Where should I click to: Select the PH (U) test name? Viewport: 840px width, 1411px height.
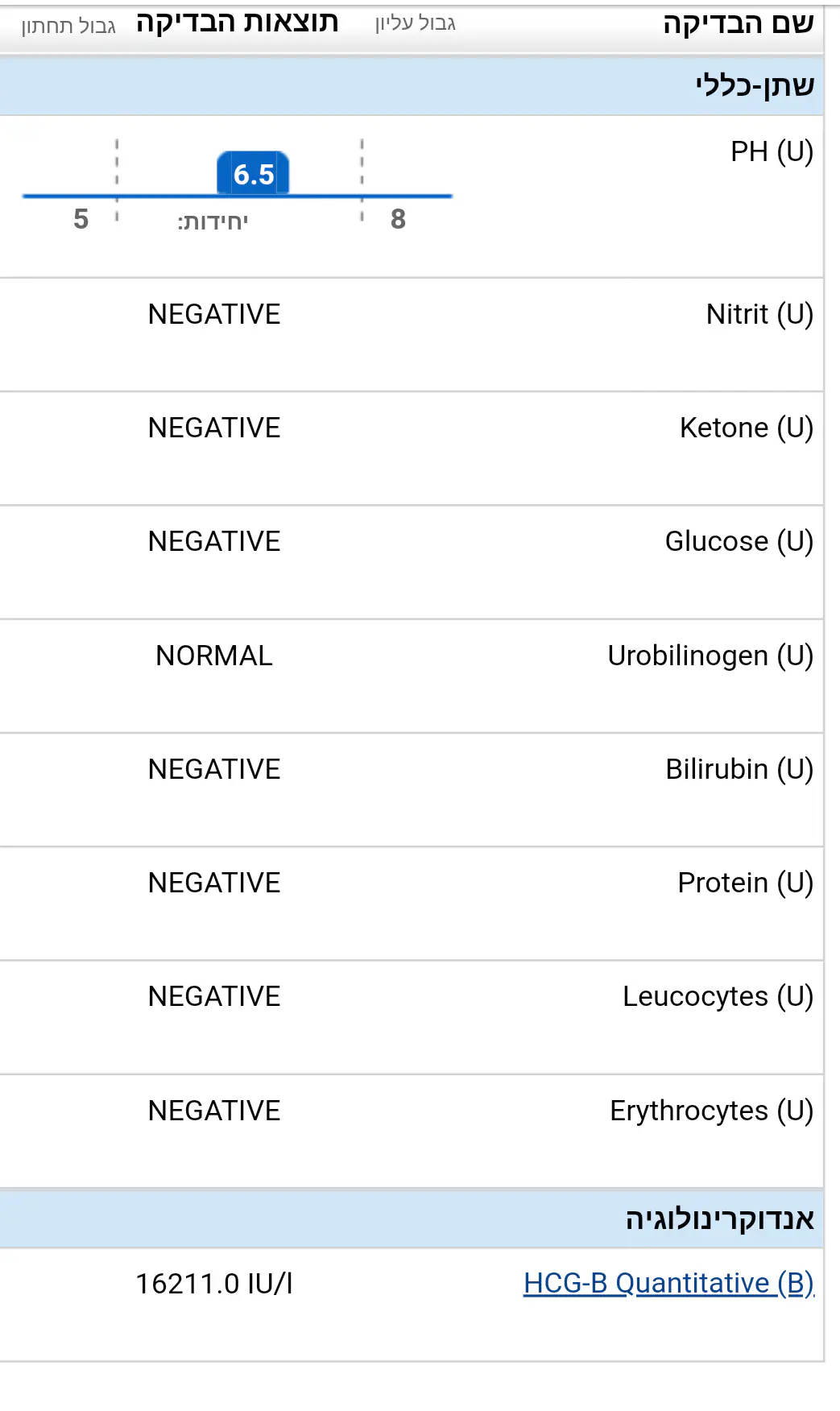click(772, 151)
